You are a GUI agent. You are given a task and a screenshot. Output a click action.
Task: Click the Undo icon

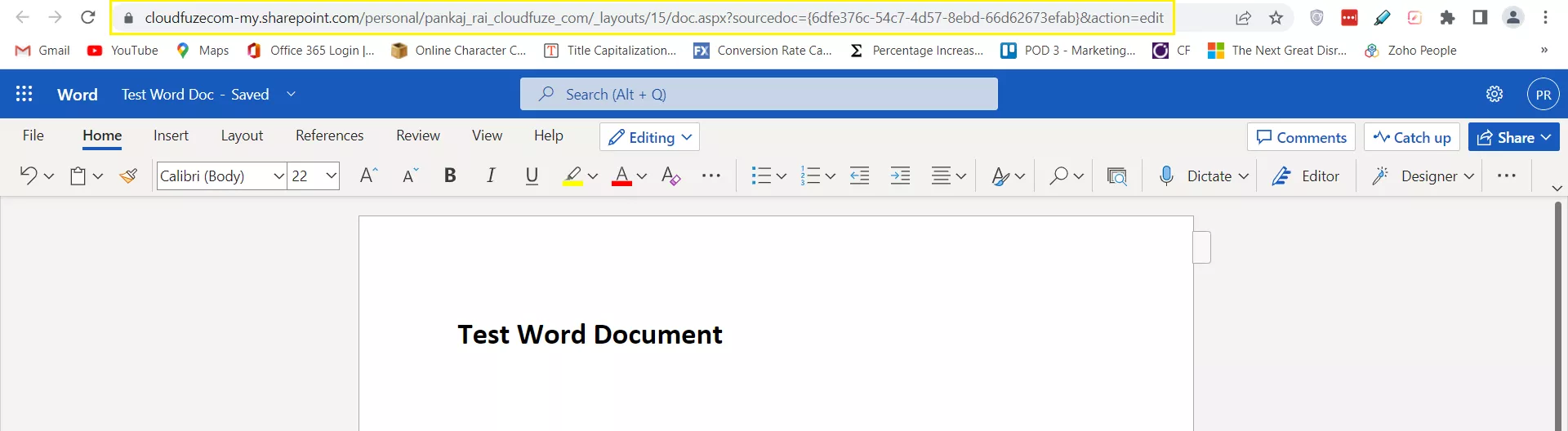click(x=29, y=176)
